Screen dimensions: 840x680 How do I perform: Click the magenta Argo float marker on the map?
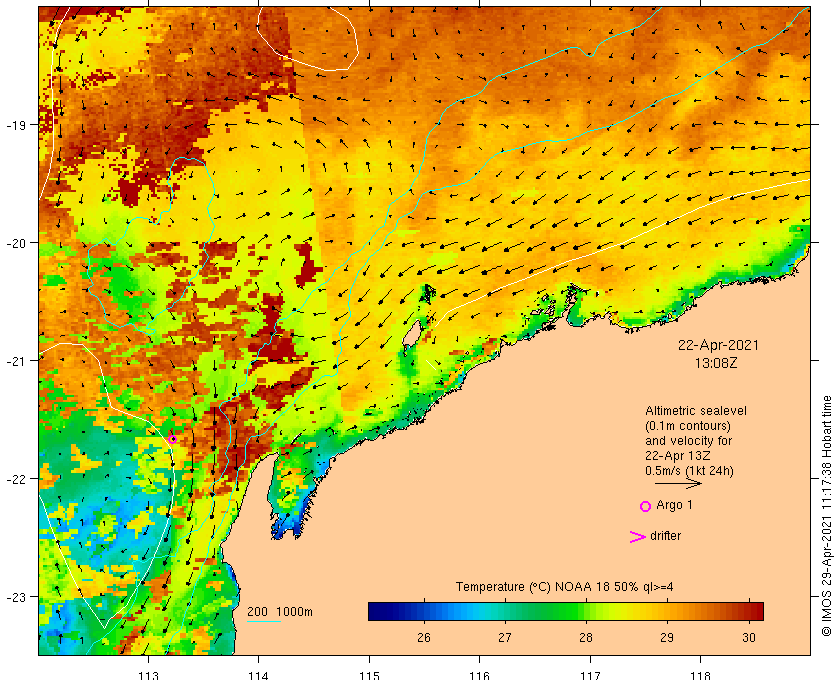[172, 439]
